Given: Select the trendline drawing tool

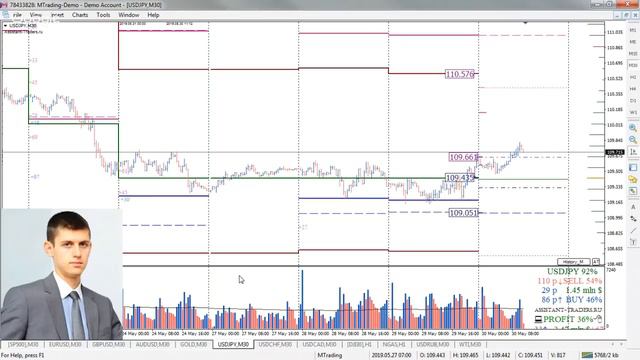Looking at the screenshot, I should (x=633, y=231).
